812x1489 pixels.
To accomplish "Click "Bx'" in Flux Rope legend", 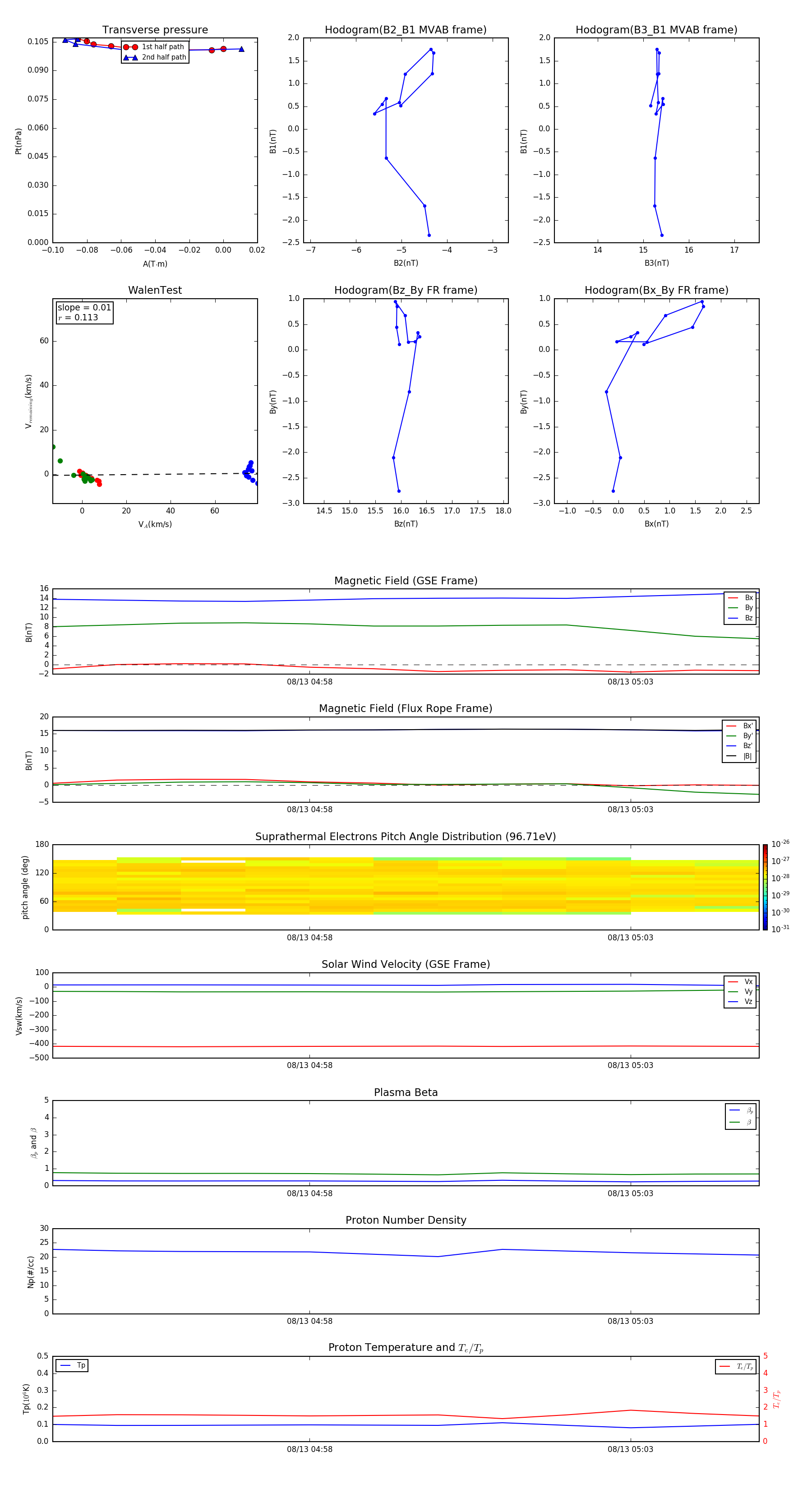I will coord(748,726).
